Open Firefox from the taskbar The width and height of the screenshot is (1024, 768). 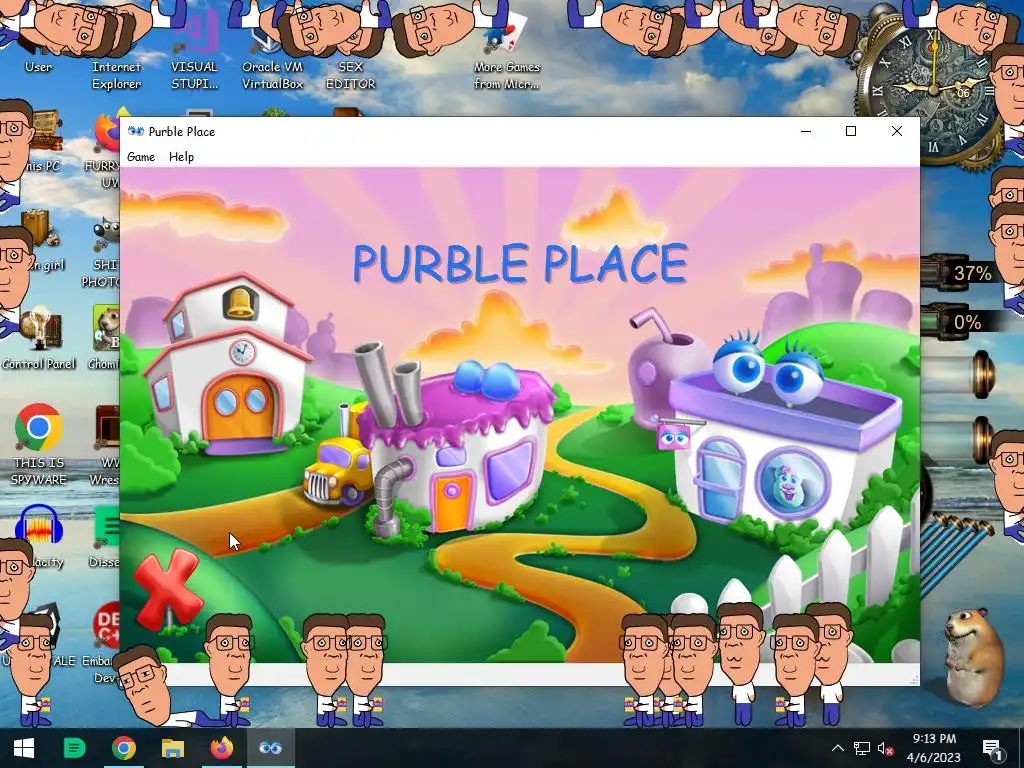pyautogui.click(x=221, y=748)
